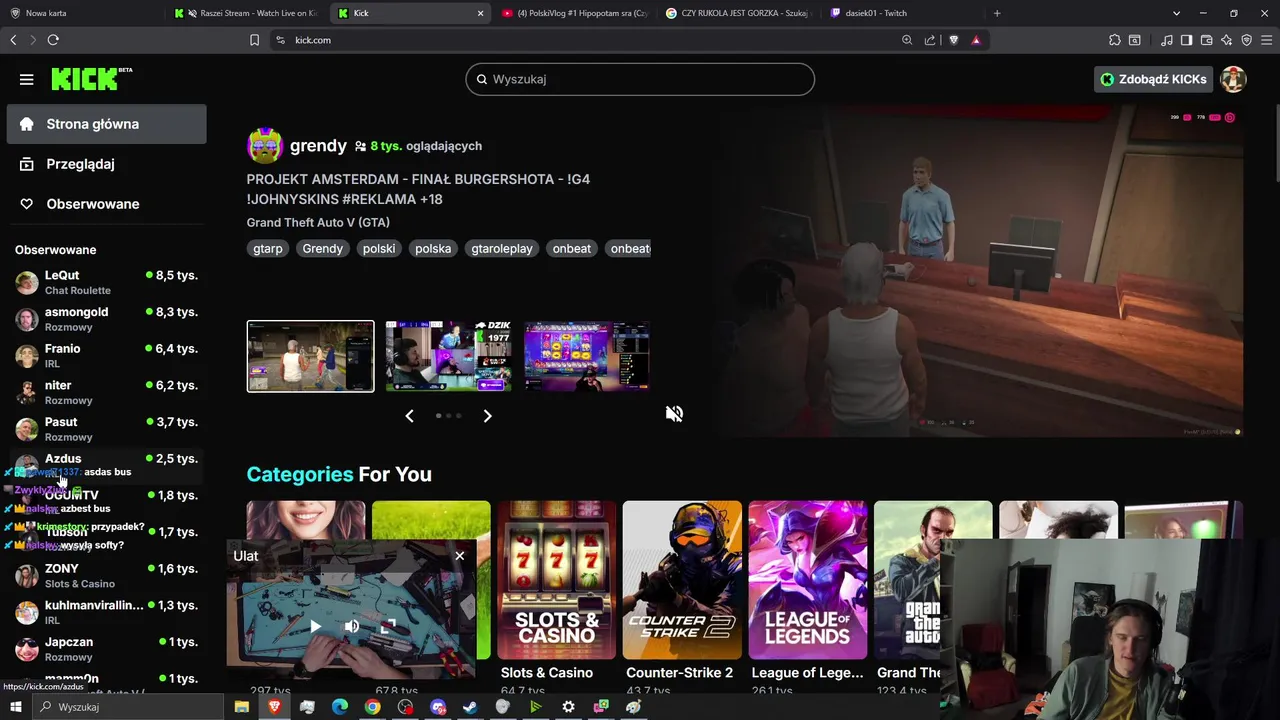Open Microsoft Edge from the taskbar
This screenshot has height=720, width=1280.
click(339, 707)
